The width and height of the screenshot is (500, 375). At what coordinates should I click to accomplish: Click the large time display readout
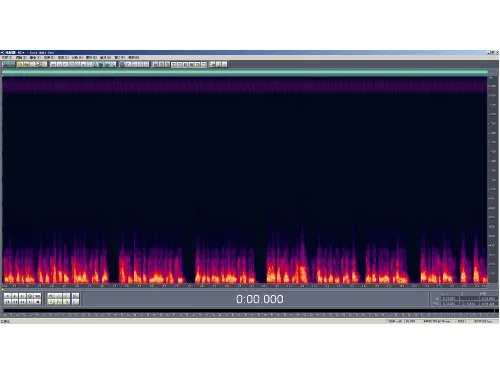(260, 299)
